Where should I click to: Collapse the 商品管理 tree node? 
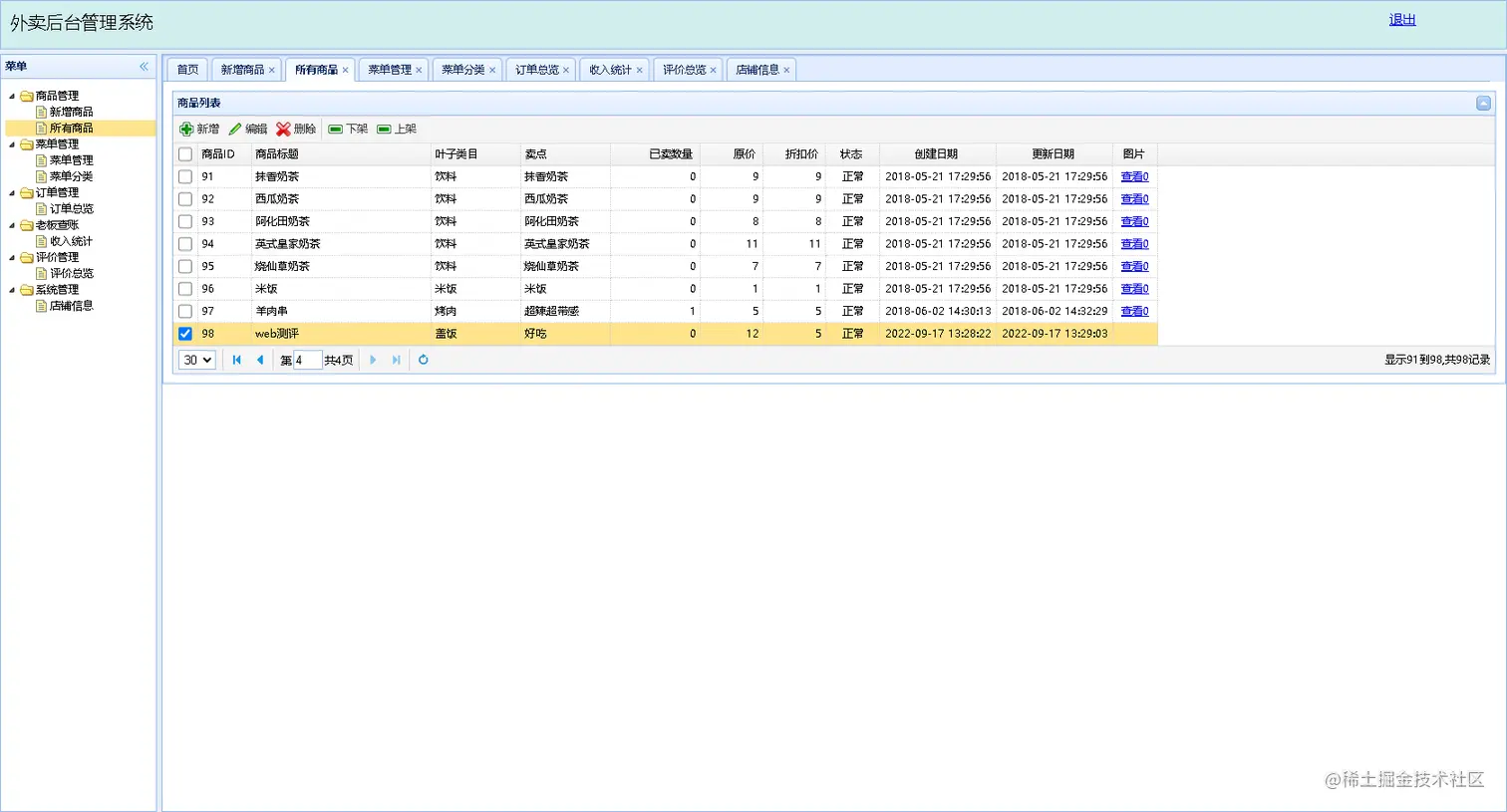[12, 96]
